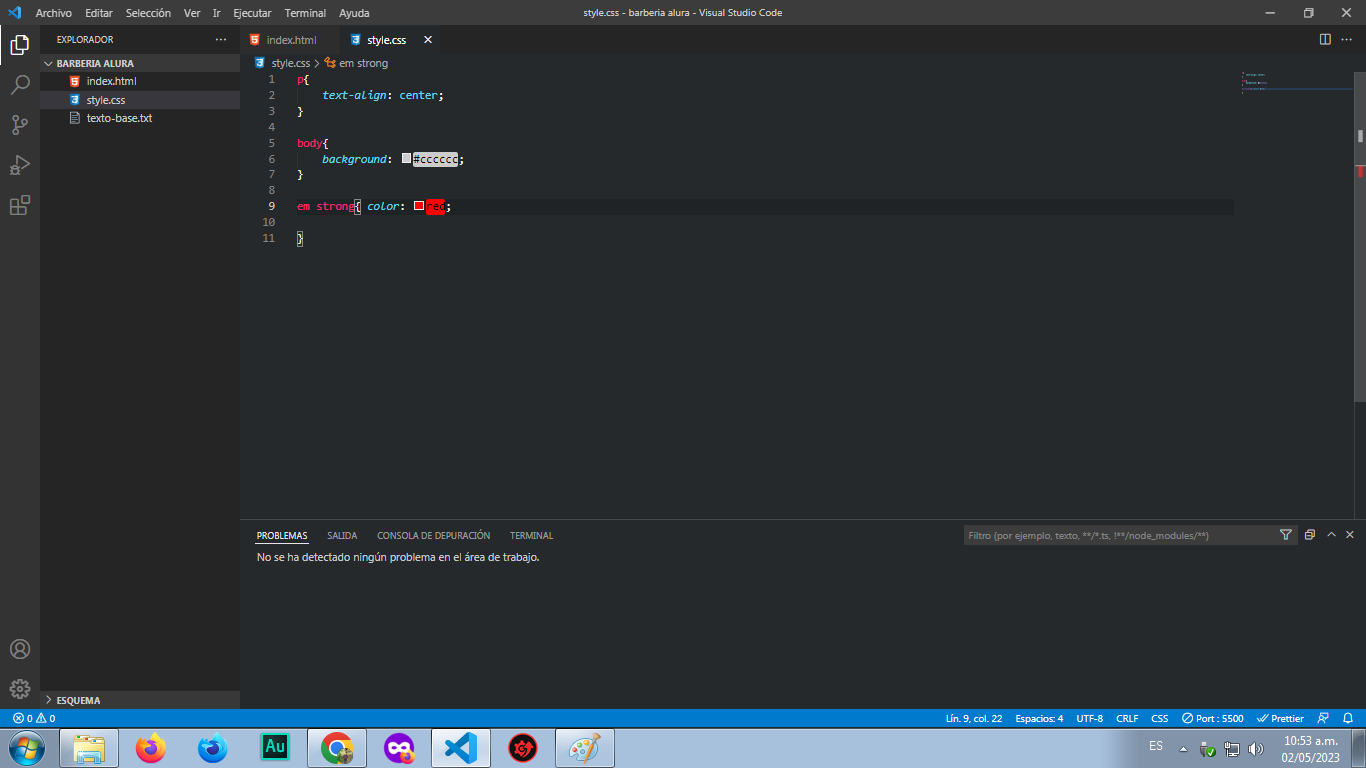Change the CSS language mode
Screen dimensions: 1366x768
[1160, 718]
